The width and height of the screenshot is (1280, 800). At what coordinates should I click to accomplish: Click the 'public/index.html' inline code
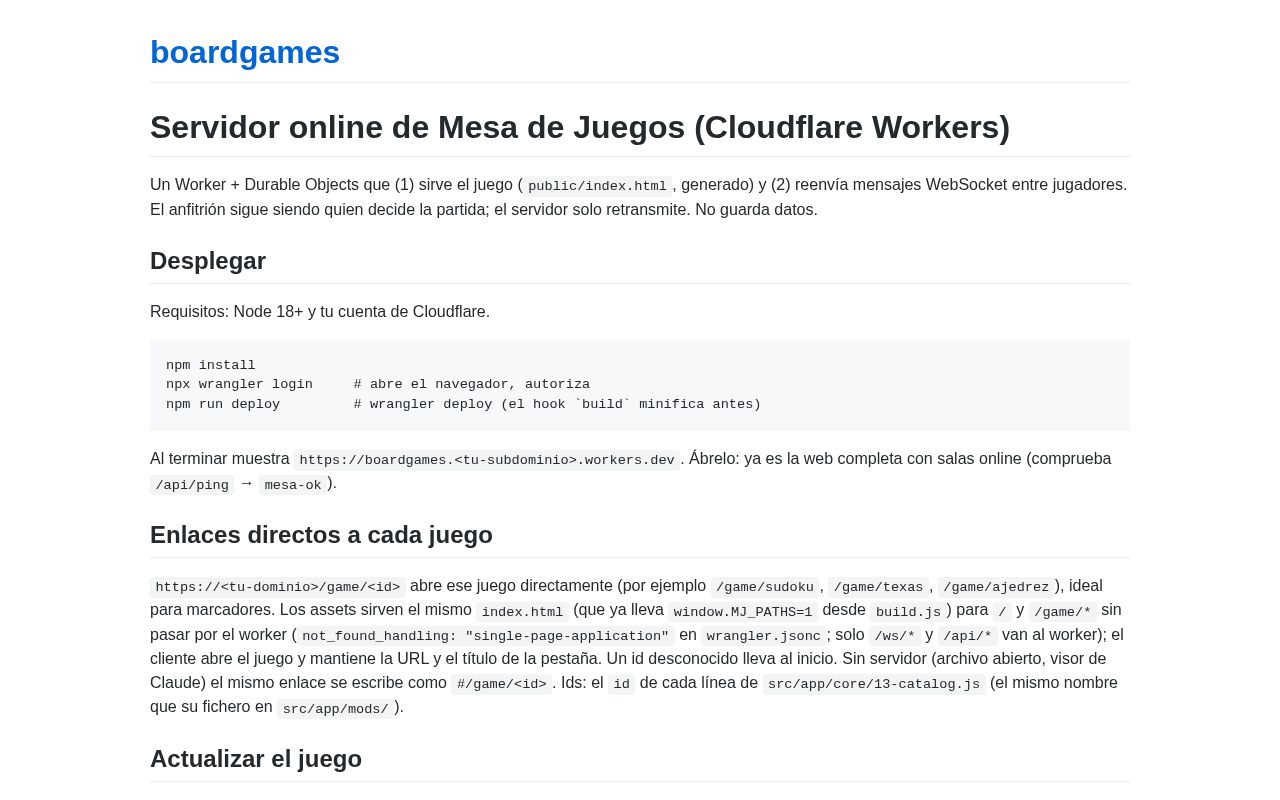pos(597,186)
